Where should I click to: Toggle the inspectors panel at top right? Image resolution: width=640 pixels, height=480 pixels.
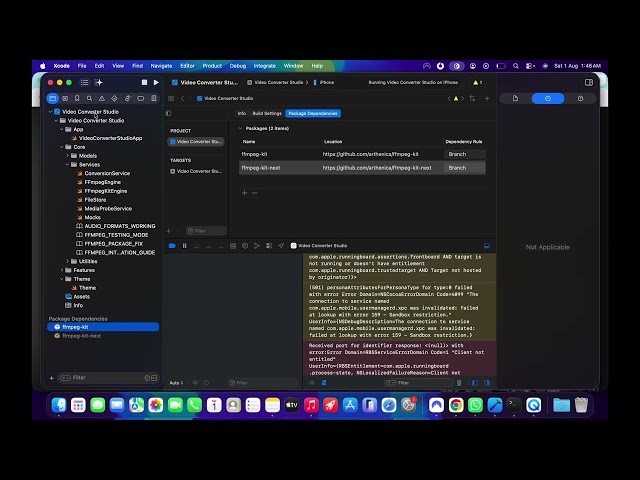(589, 82)
